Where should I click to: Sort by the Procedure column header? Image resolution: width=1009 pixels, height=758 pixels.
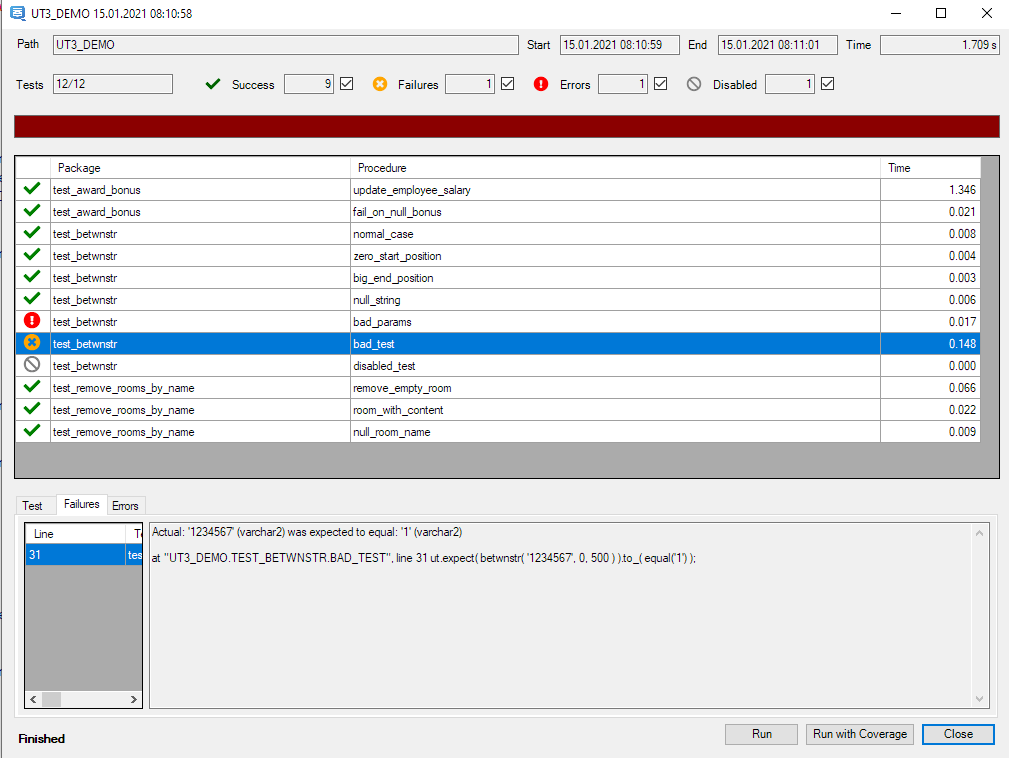tap(615, 168)
